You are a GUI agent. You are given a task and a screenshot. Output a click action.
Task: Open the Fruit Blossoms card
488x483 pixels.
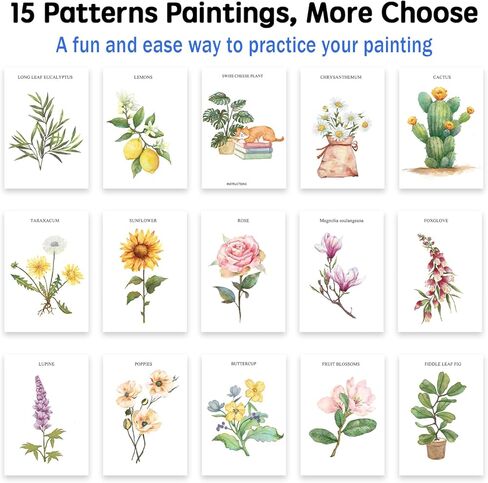[342, 415]
